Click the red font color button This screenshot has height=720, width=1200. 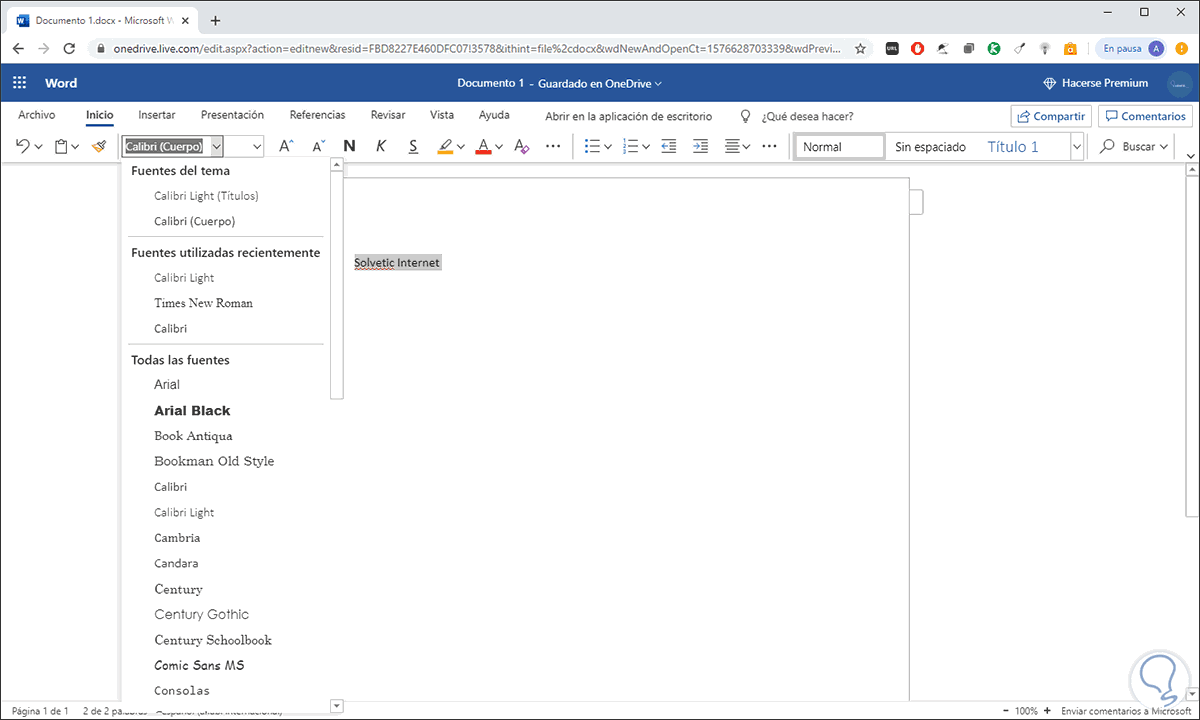(483, 147)
